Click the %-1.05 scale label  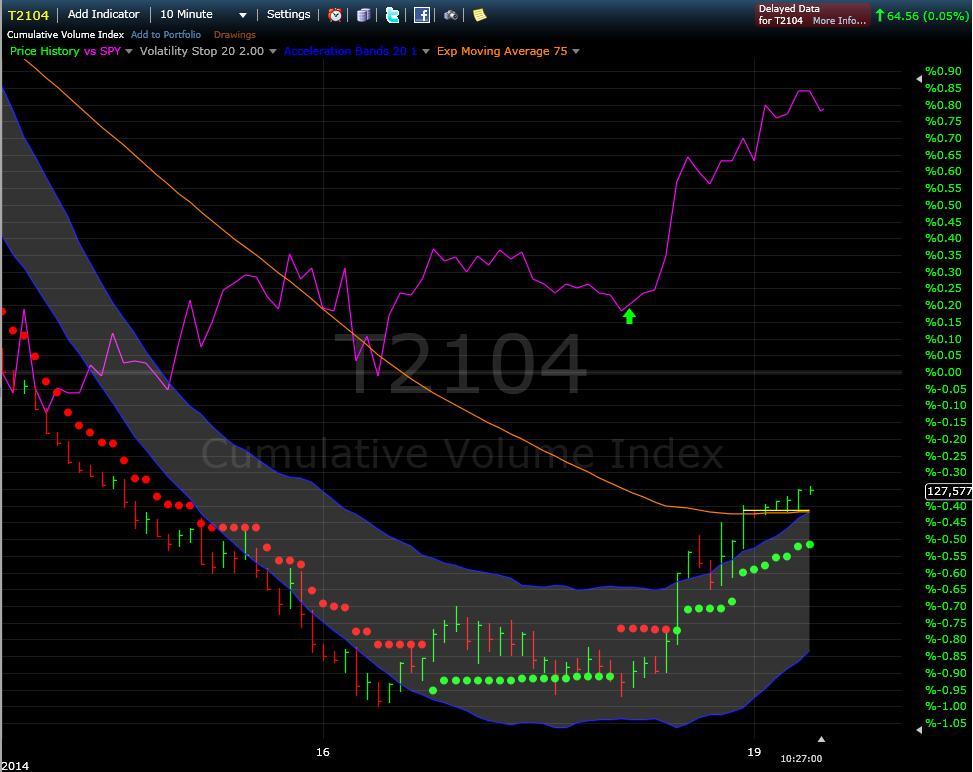[x=946, y=723]
